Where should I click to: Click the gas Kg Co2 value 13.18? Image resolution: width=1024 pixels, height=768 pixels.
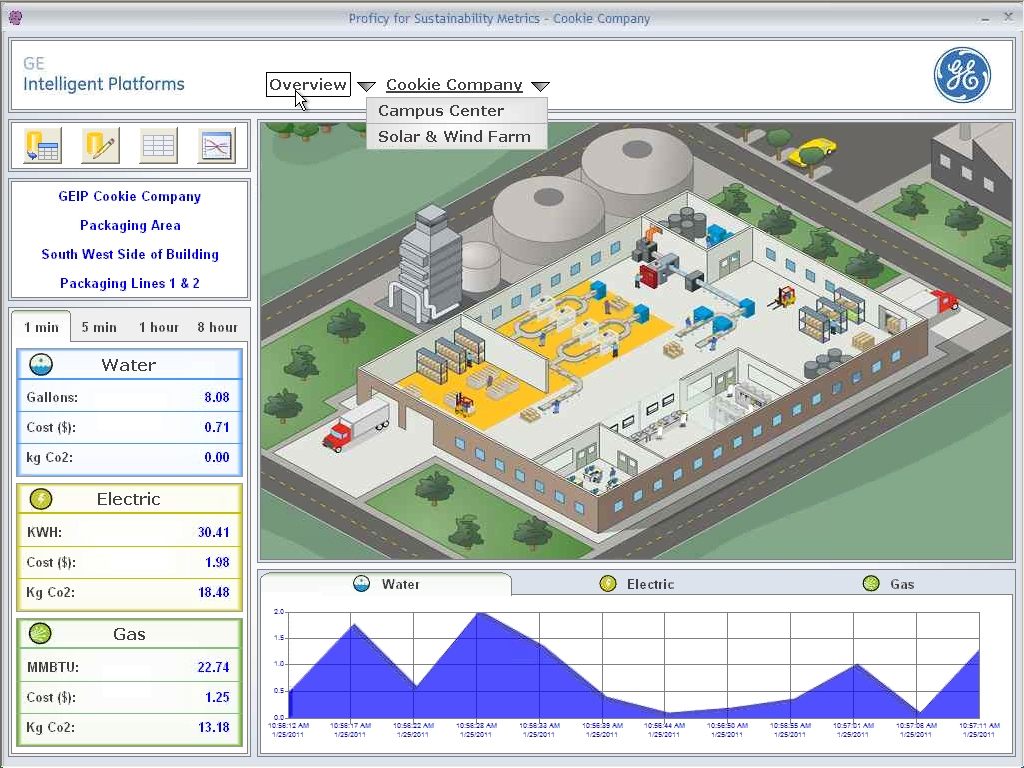pyautogui.click(x=214, y=727)
